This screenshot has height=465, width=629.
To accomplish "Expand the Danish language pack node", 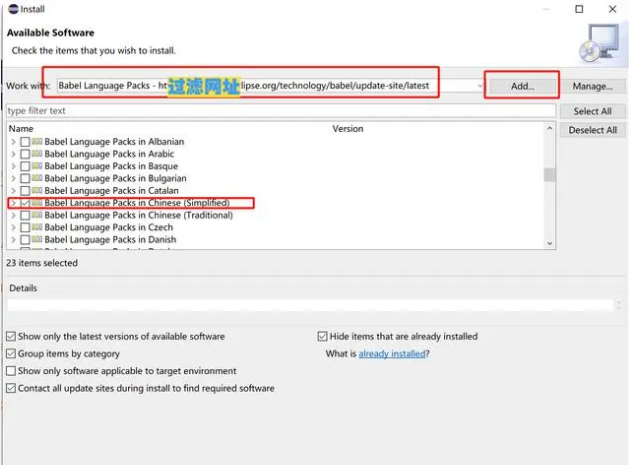I will [x=13, y=240].
